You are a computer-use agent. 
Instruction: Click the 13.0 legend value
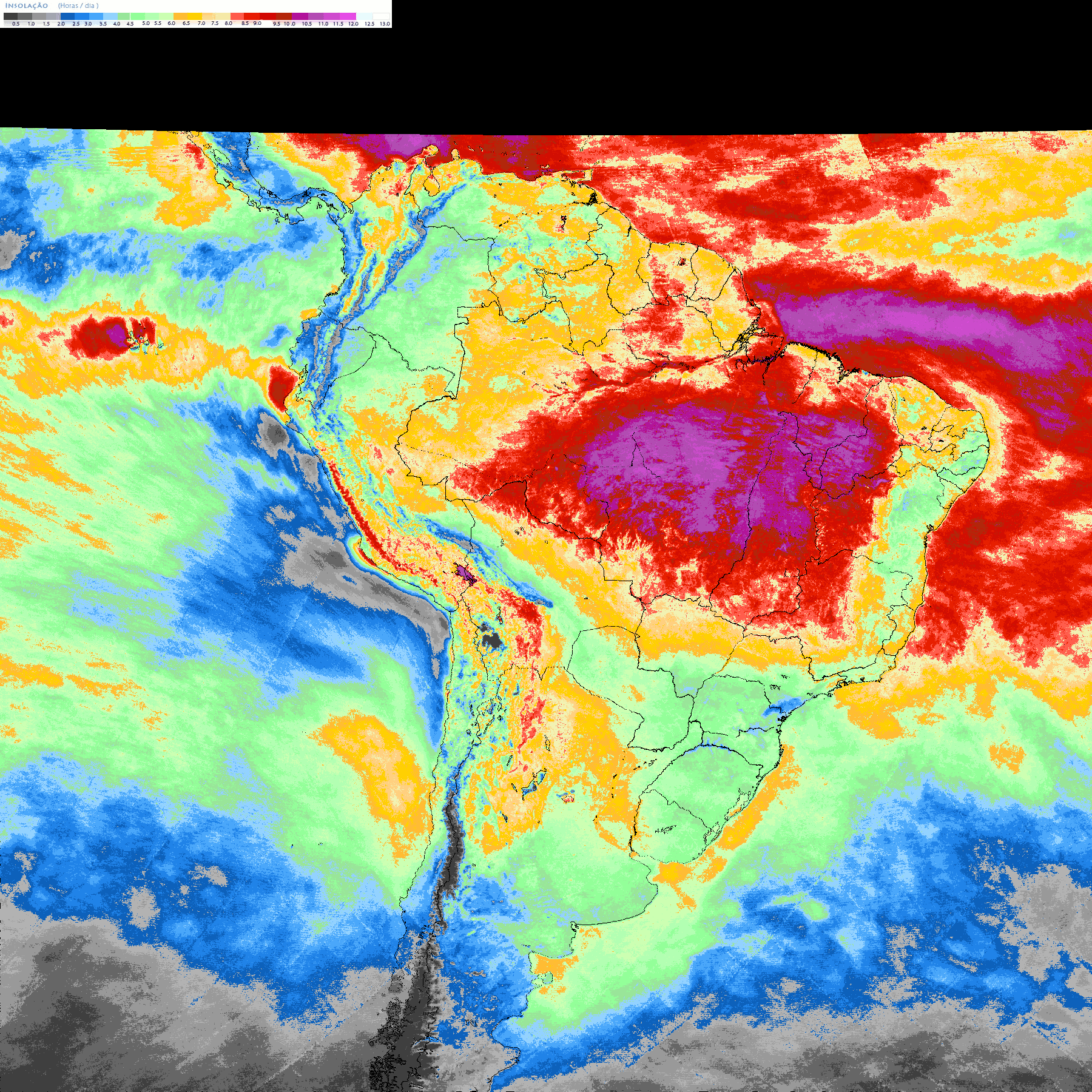coord(385,24)
